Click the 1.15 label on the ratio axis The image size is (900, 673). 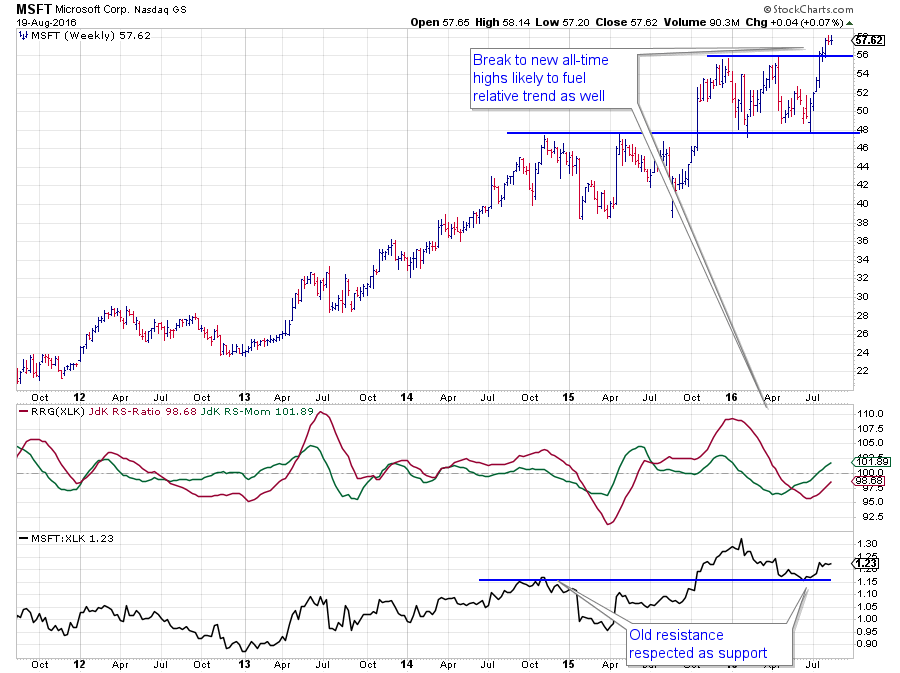pyautogui.click(x=867, y=582)
